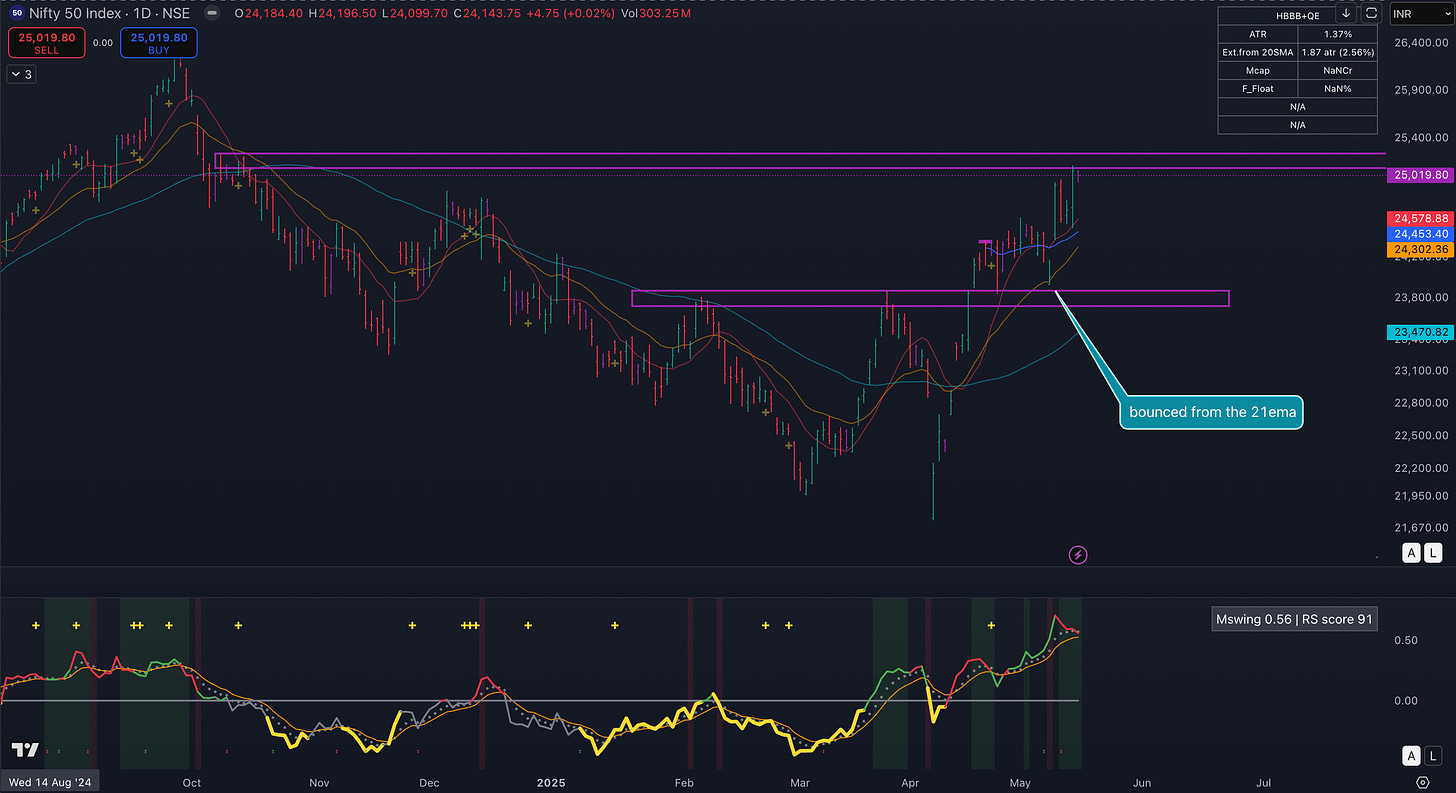The width and height of the screenshot is (1456, 793).
Task: Click the Ext.from 20SMA table cell
Action: (x=1257, y=52)
